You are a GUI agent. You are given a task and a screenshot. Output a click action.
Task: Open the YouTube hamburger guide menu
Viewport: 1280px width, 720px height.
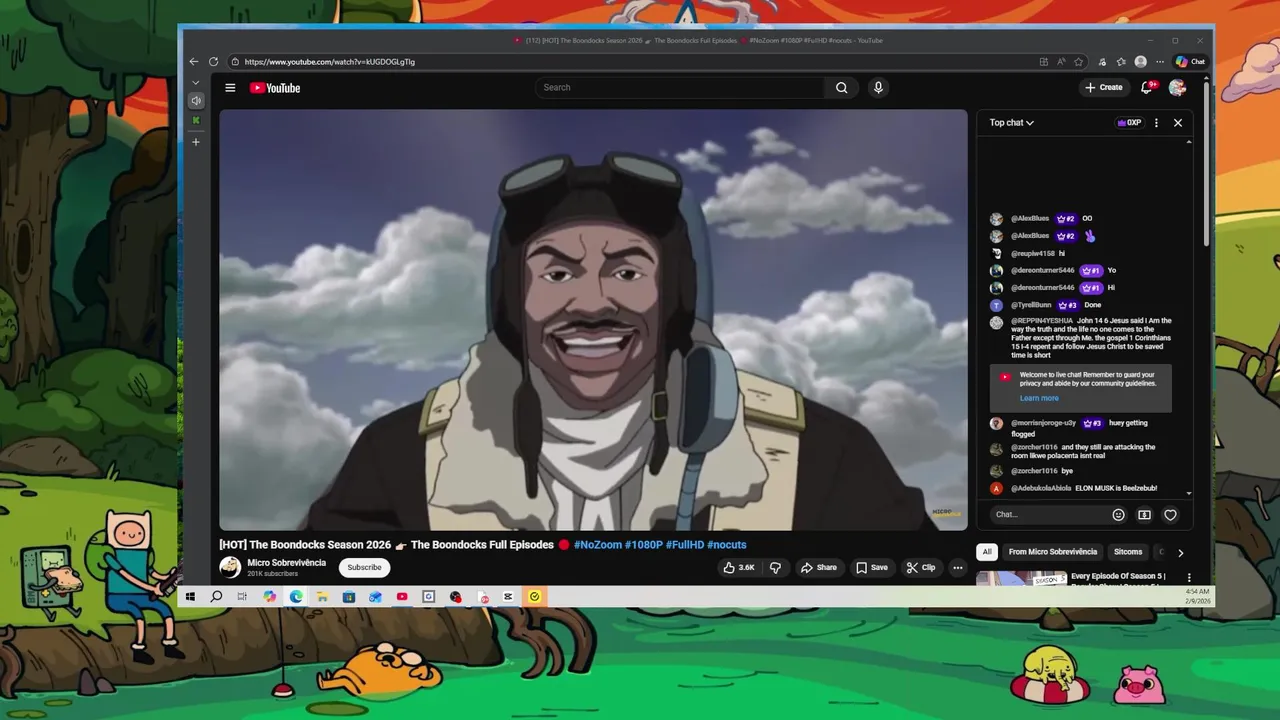pyautogui.click(x=230, y=88)
